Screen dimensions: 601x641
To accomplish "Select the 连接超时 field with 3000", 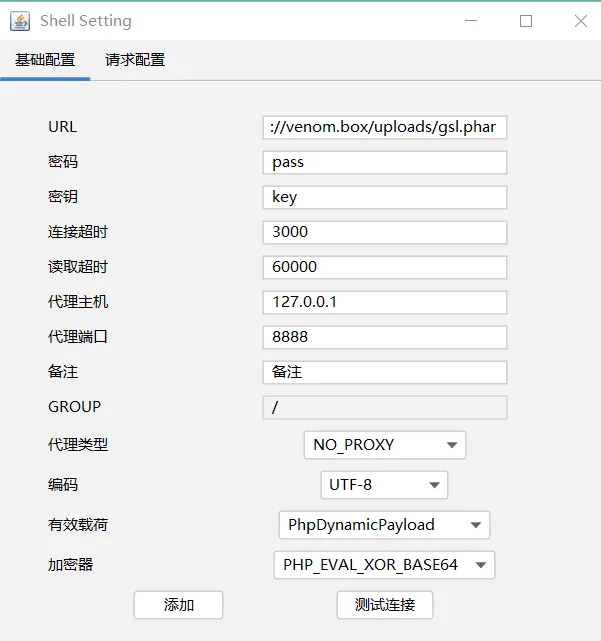I will point(385,232).
